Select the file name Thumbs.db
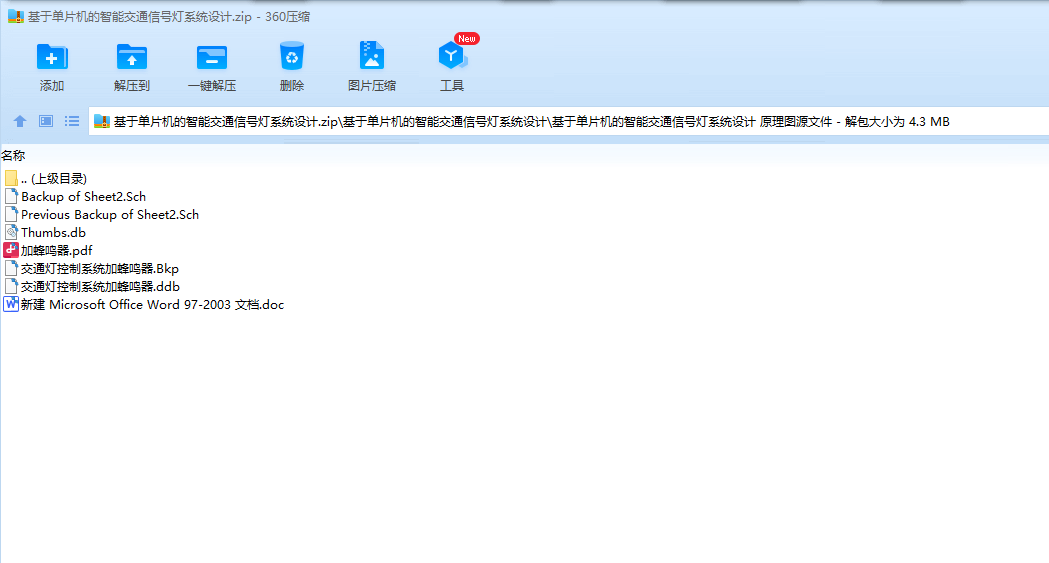The image size is (1049, 563). 54,233
